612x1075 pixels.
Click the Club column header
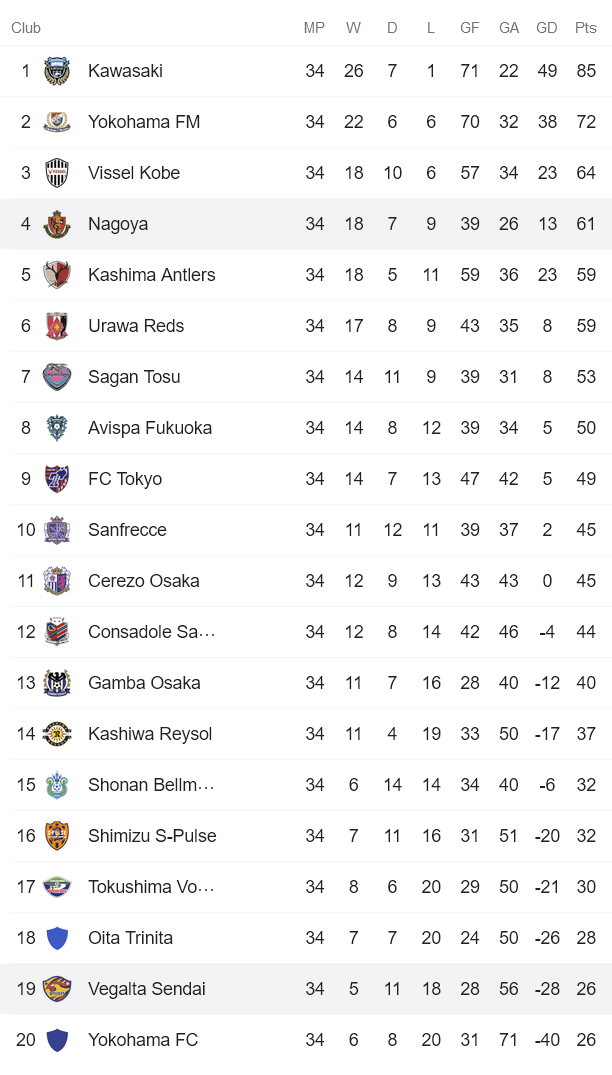[x=26, y=28]
